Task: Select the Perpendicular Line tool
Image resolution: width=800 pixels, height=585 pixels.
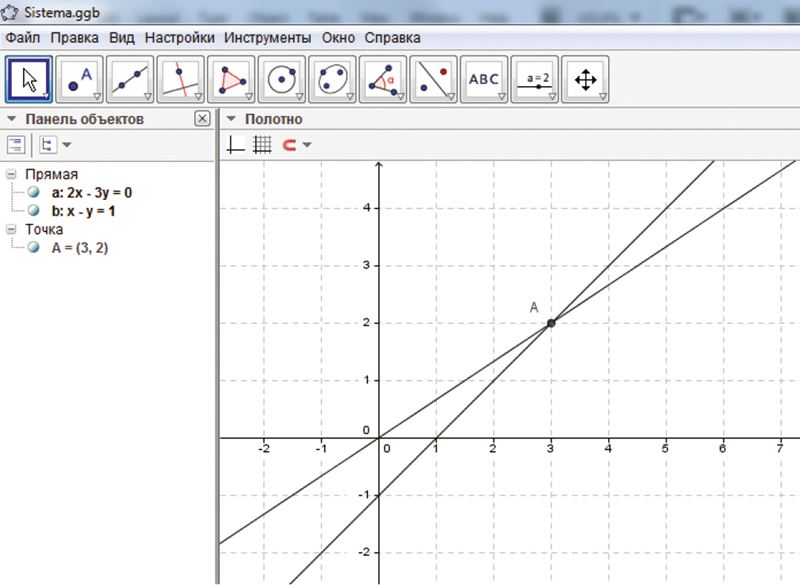Action: click(181, 80)
